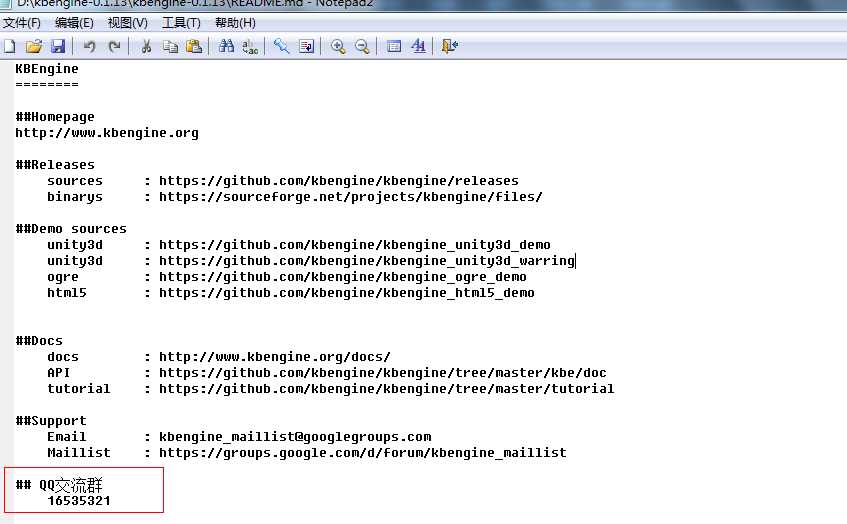Click the number 16535321
847x524 pixels.
pyautogui.click(x=78, y=501)
